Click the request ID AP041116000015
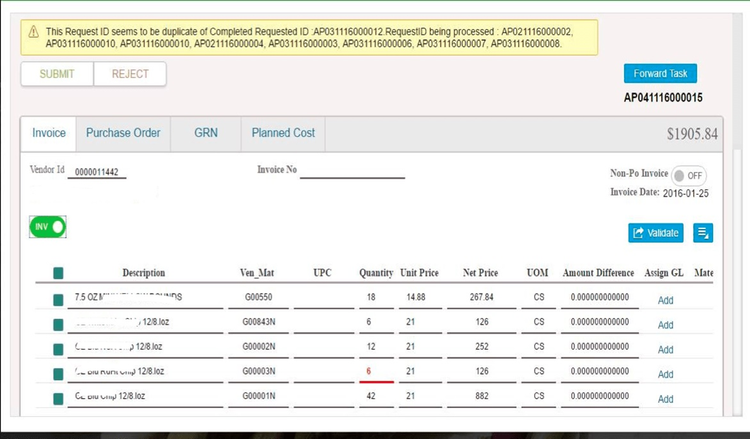The height and width of the screenshot is (439, 750). (663, 98)
